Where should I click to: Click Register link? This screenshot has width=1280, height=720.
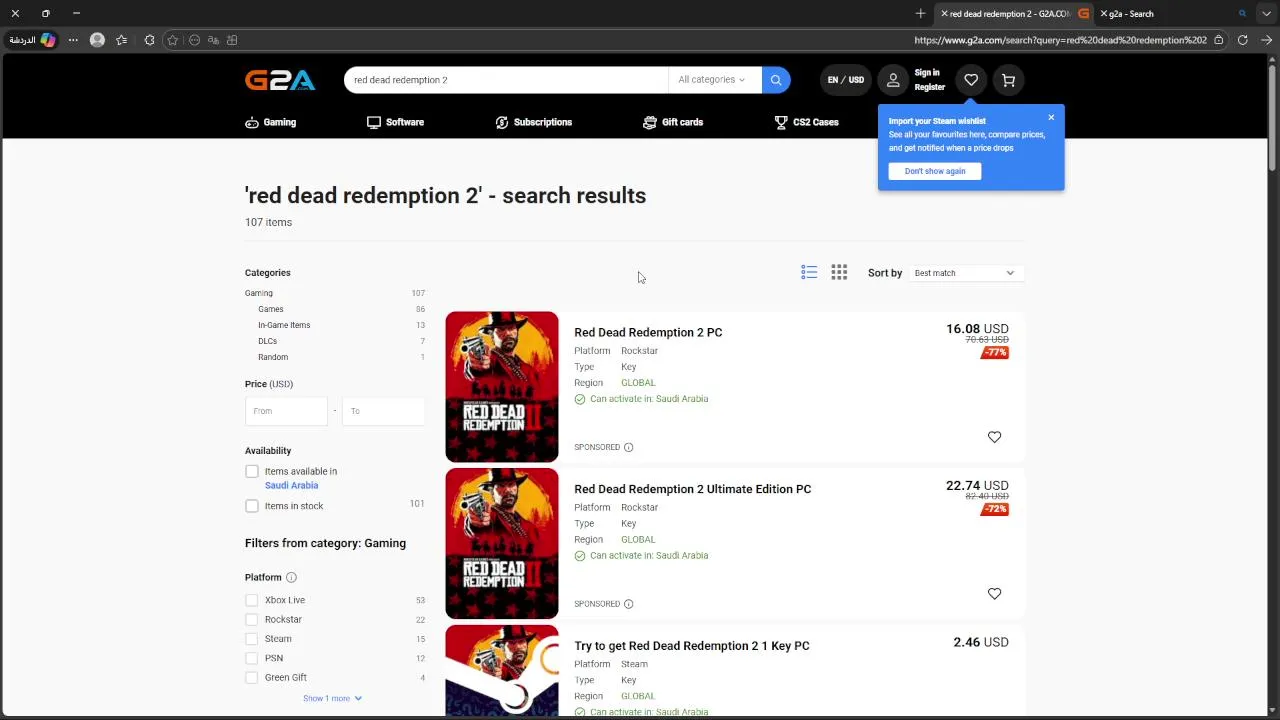click(929, 87)
